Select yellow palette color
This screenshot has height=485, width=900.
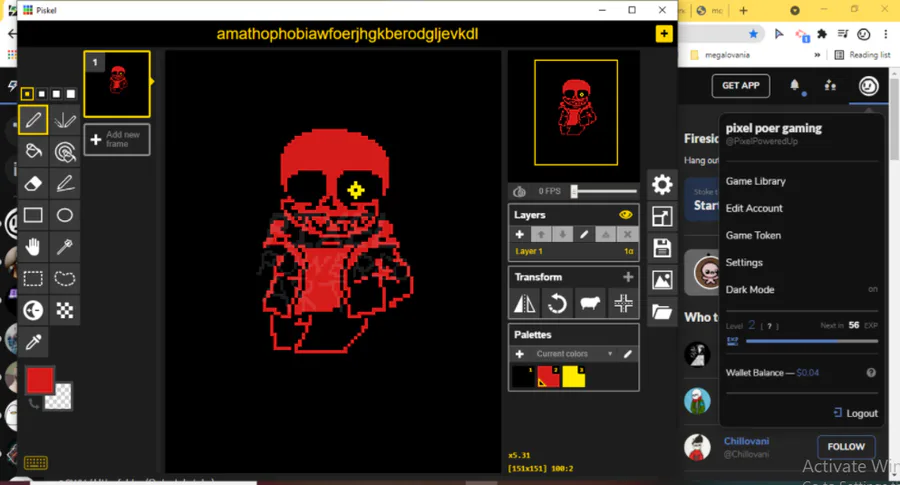click(x=573, y=377)
